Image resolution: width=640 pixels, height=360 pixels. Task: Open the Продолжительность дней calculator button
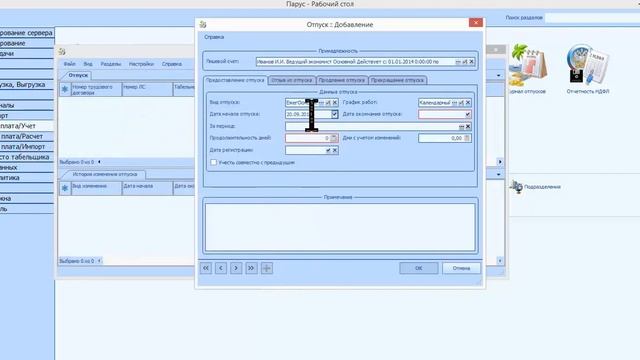click(334, 138)
